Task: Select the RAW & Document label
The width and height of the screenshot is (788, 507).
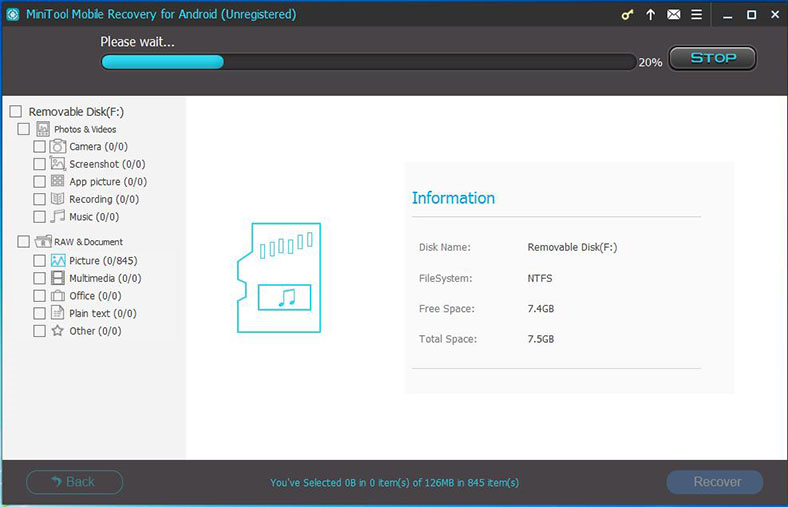Action: click(x=88, y=242)
